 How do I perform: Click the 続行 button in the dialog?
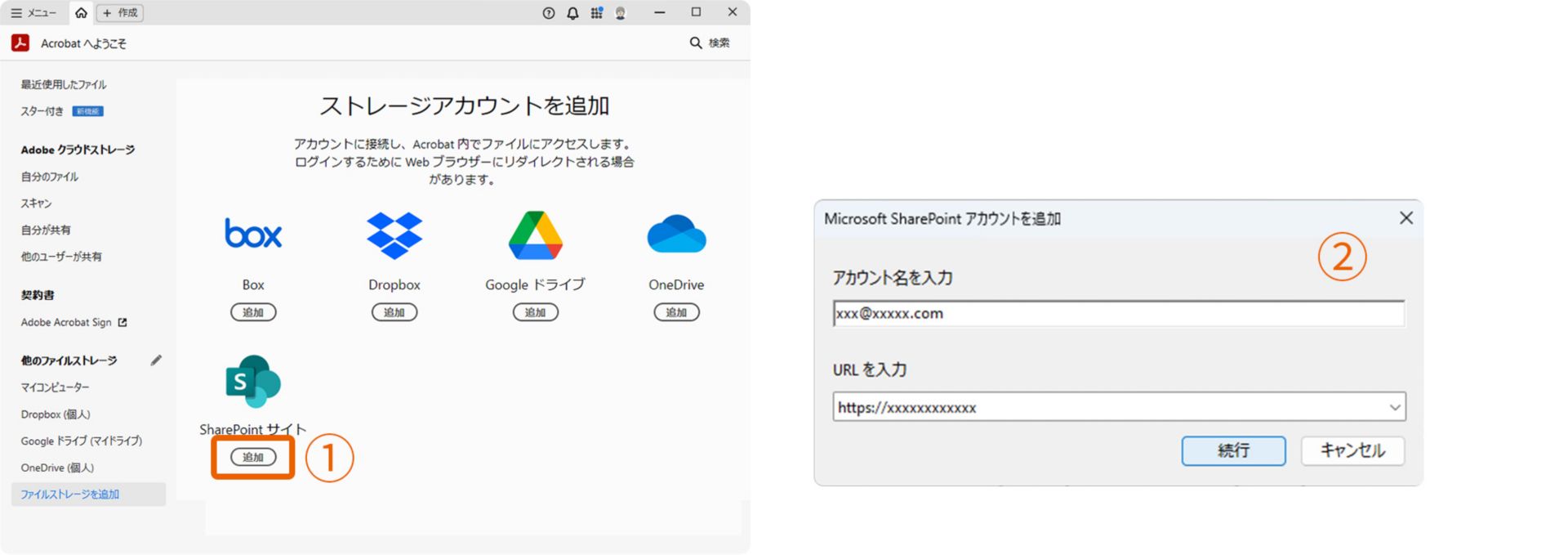1233,450
